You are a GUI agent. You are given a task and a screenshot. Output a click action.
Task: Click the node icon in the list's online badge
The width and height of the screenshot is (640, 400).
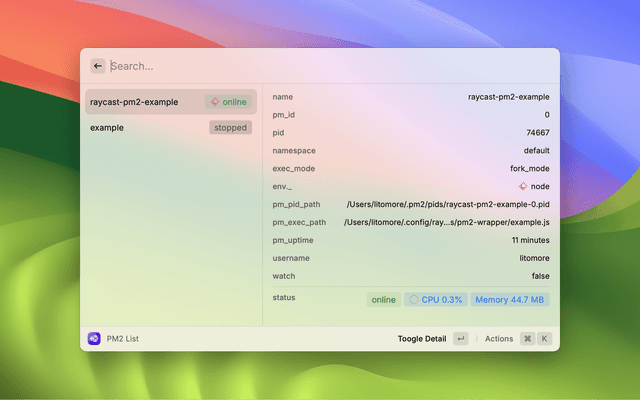[214, 102]
